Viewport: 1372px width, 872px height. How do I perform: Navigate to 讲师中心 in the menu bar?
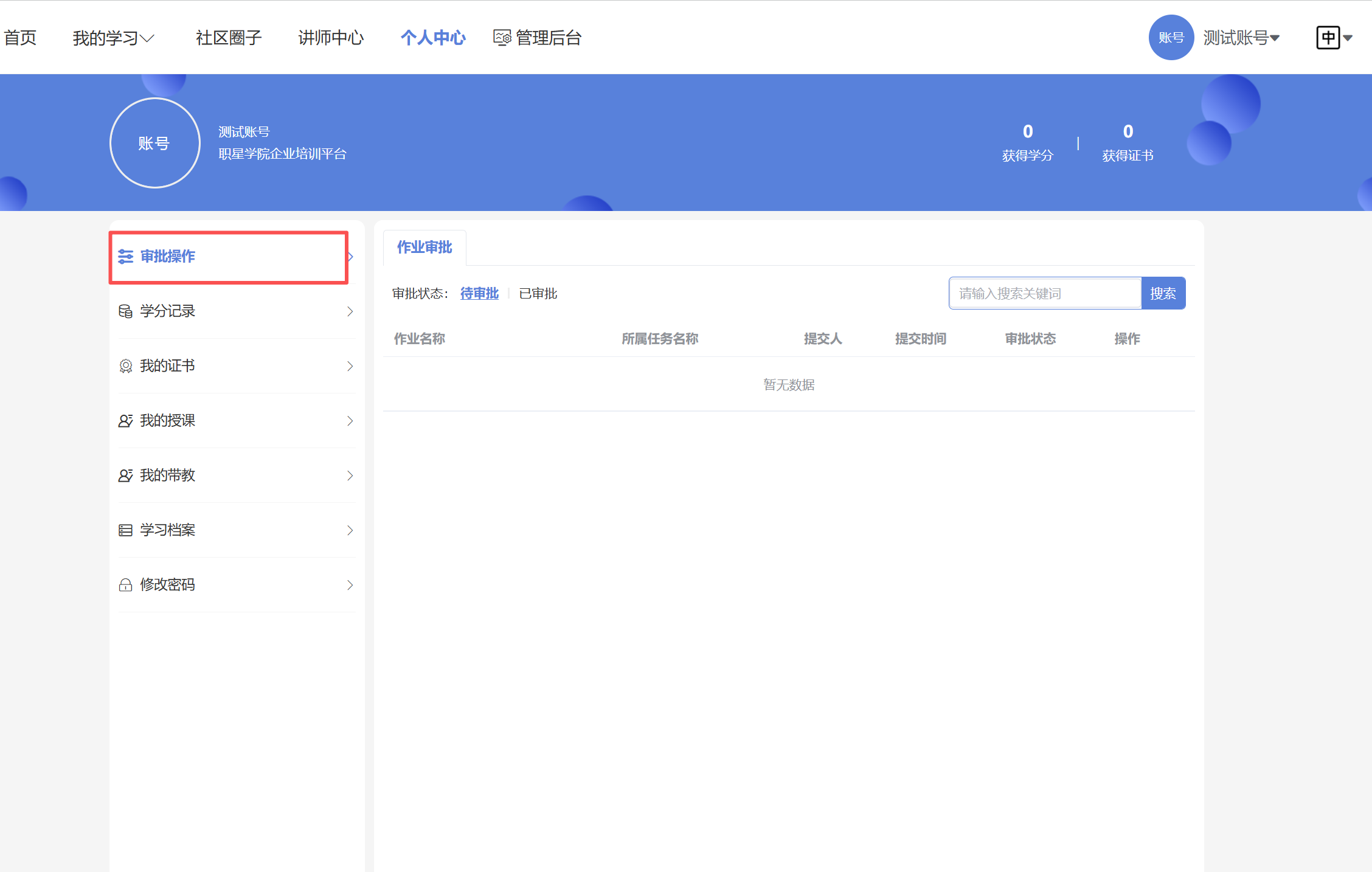pos(331,37)
